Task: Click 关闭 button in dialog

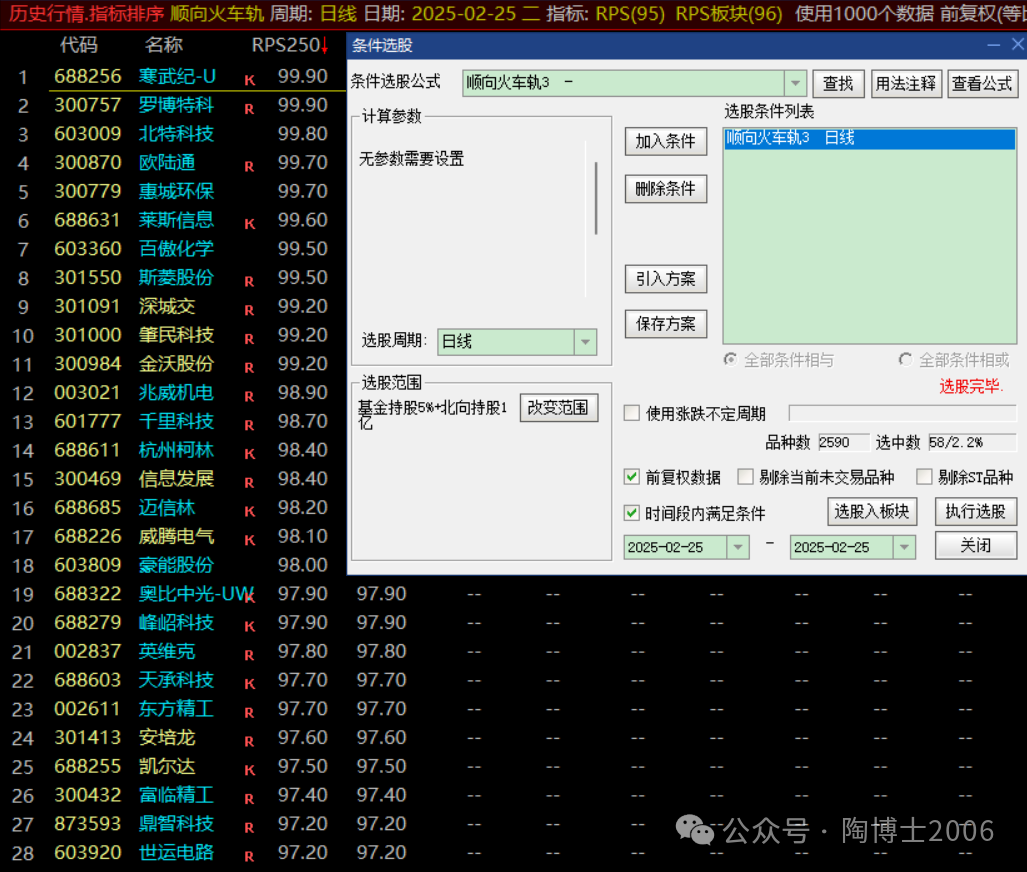Action: [975, 545]
